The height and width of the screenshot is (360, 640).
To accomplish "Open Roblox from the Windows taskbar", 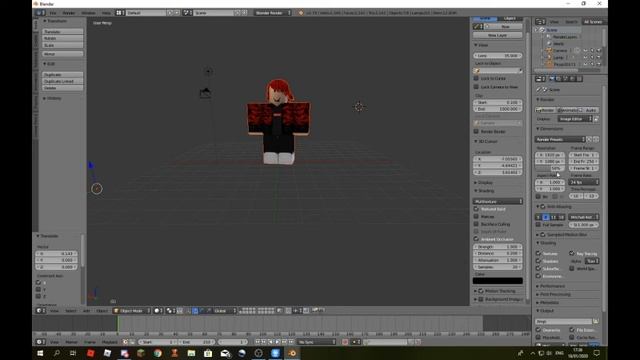I will click(x=91, y=353).
